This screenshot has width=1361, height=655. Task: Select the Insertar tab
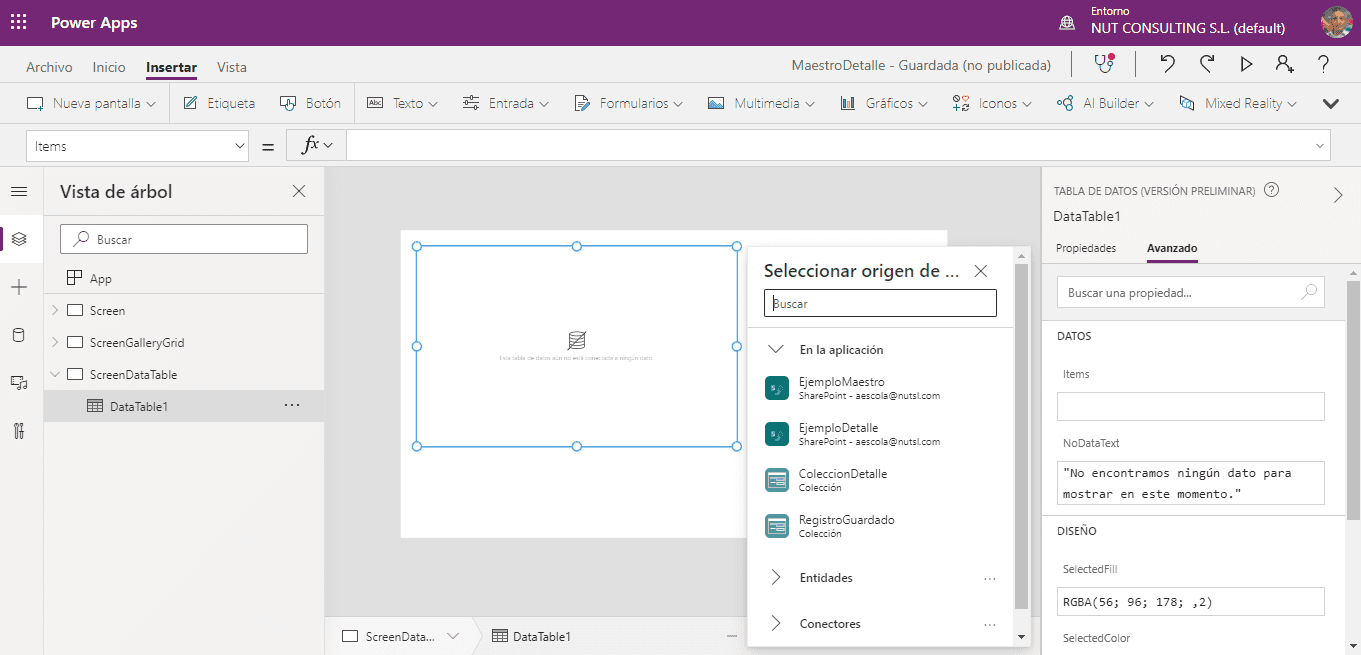tap(171, 67)
